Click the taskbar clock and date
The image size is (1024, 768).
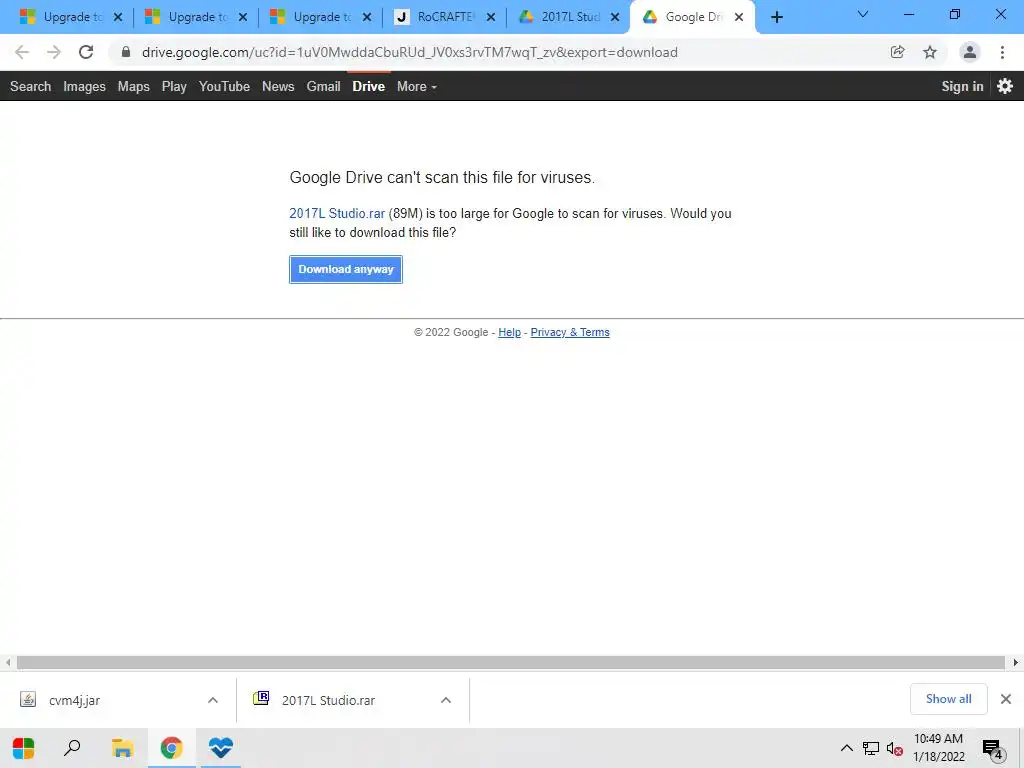(938, 748)
